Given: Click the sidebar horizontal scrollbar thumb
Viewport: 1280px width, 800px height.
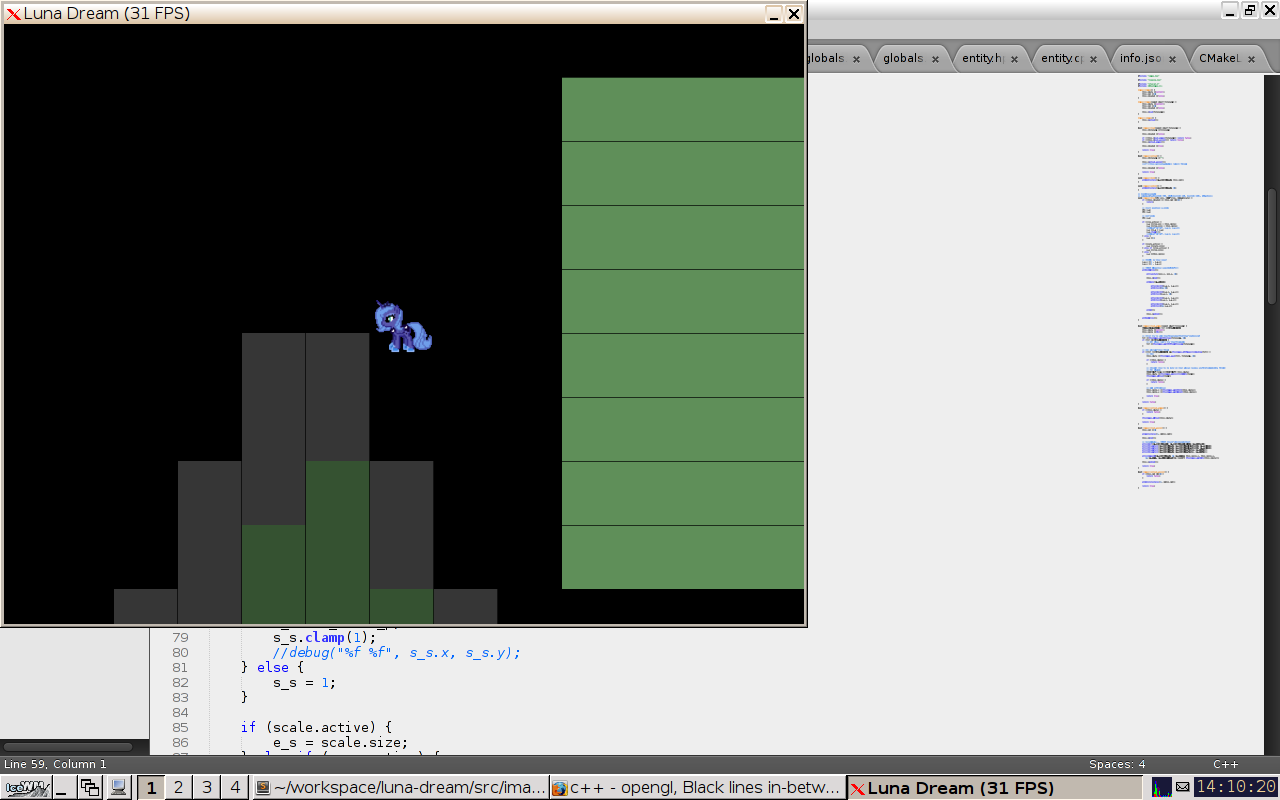Looking at the screenshot, I should [x=68, y=746].
